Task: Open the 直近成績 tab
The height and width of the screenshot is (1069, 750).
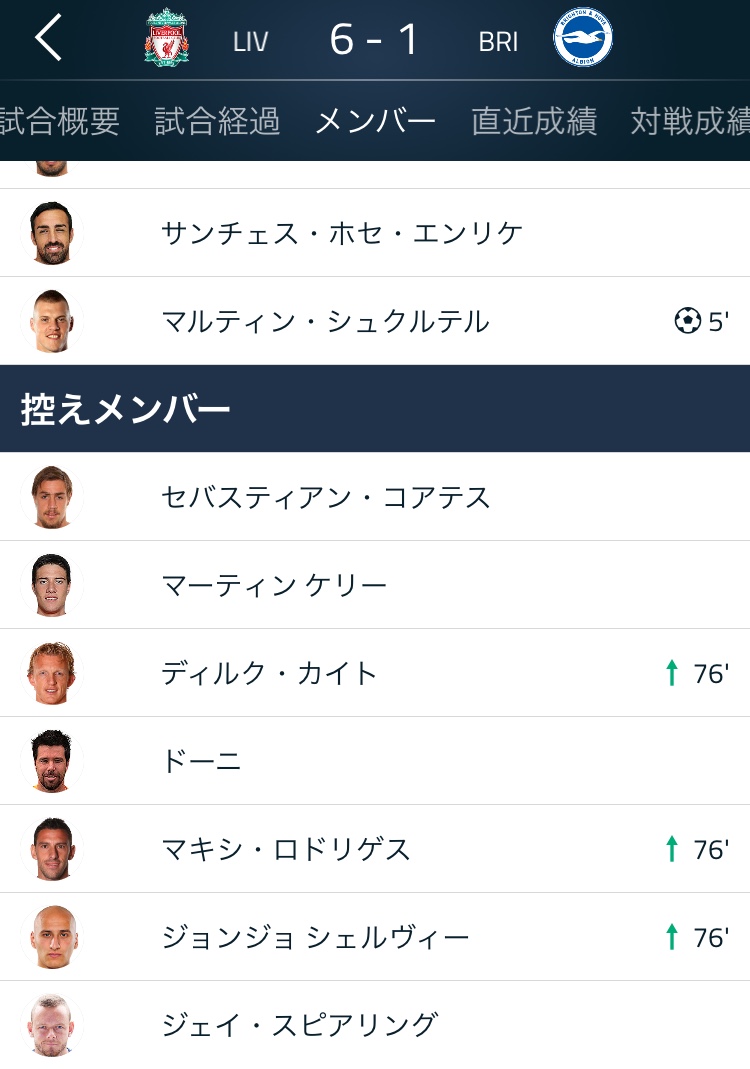Action: coord(534,121)
